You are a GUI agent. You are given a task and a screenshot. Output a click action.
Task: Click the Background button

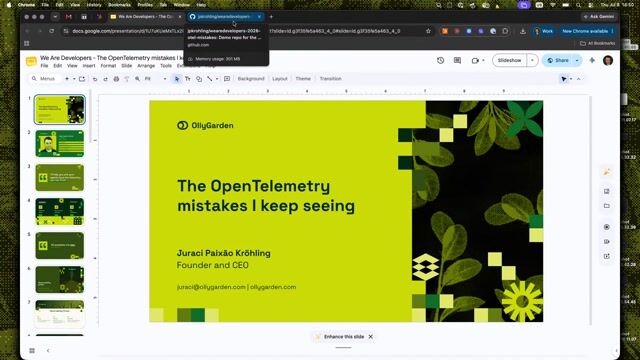point(251,79)
